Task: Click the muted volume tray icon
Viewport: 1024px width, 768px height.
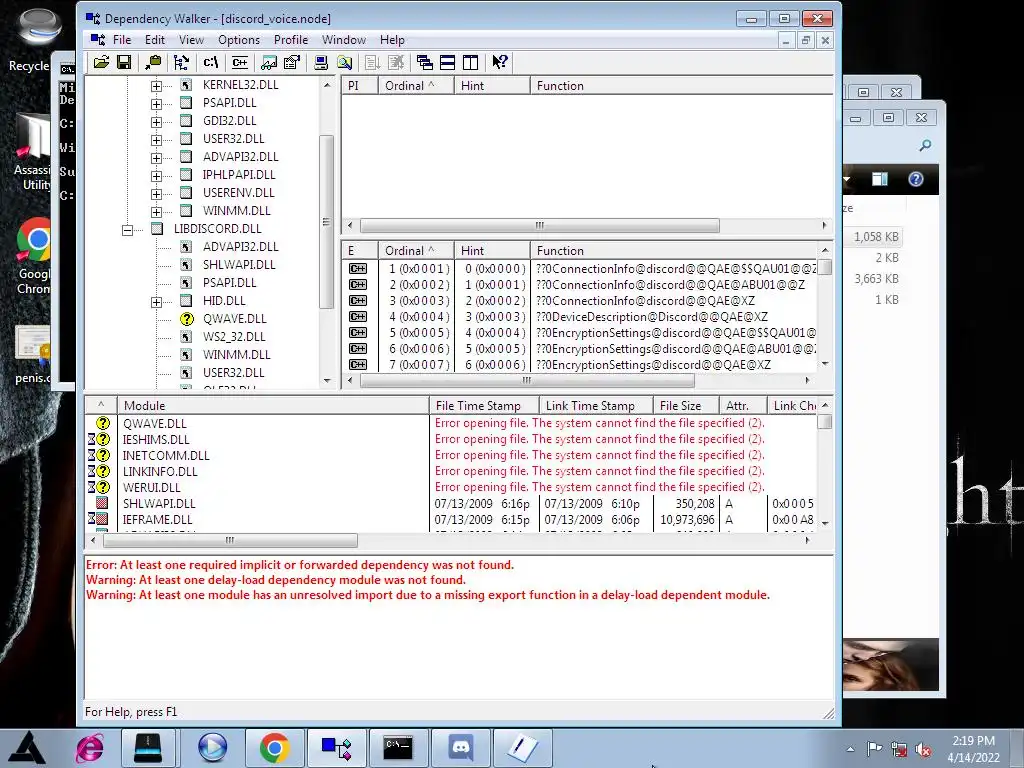Action: [923, 750]
